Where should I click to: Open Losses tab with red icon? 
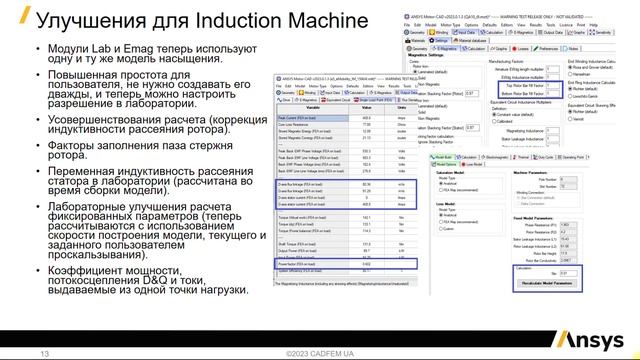pos(520,49)
